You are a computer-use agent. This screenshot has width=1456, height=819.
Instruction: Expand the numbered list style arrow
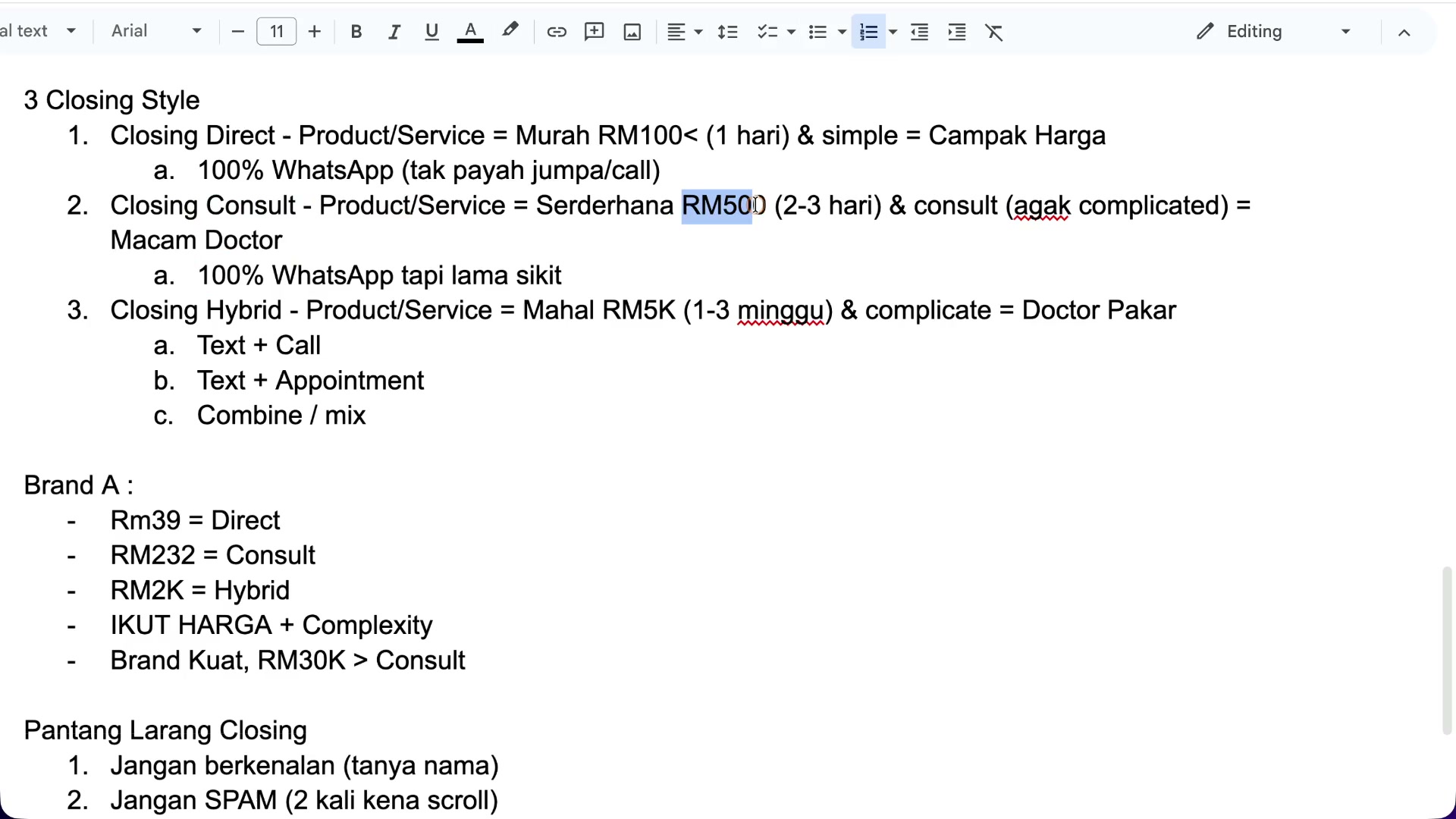[x=893, y=32]
